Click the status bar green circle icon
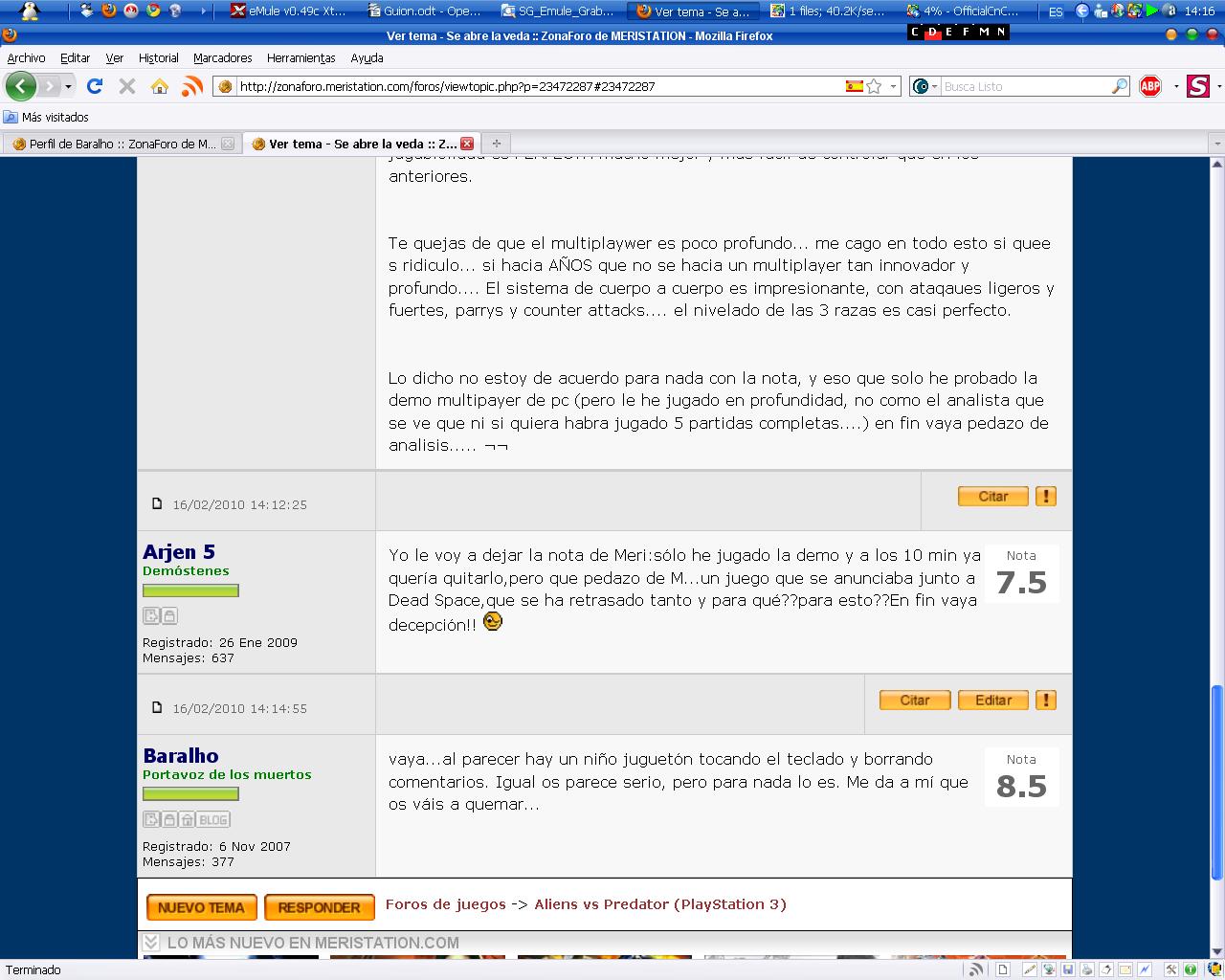Viewport: 1225px width, 980px height. click(x=1191, y=969)
